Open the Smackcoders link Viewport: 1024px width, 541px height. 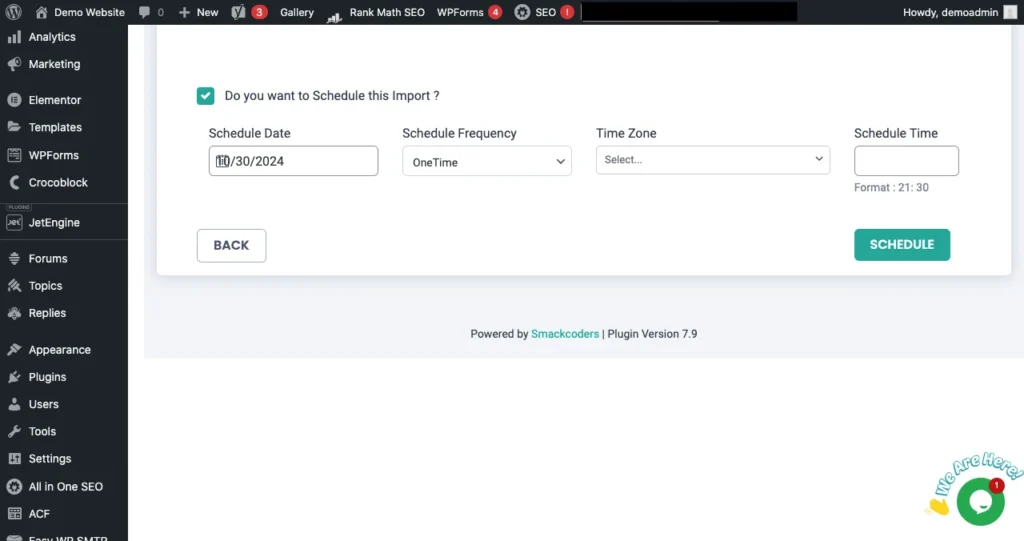(x=565, y=334)
